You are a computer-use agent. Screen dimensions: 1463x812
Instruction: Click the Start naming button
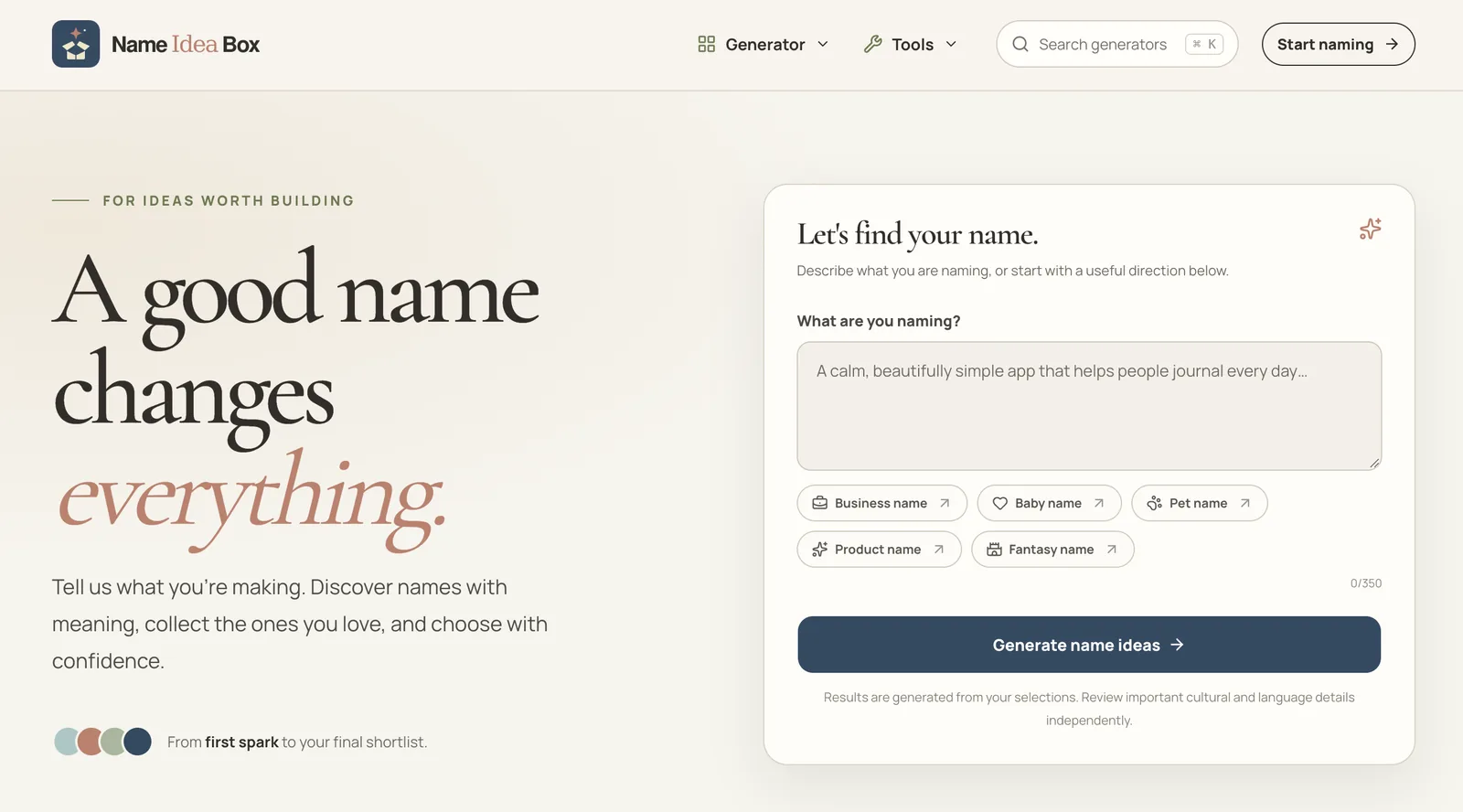[1338, 44]
